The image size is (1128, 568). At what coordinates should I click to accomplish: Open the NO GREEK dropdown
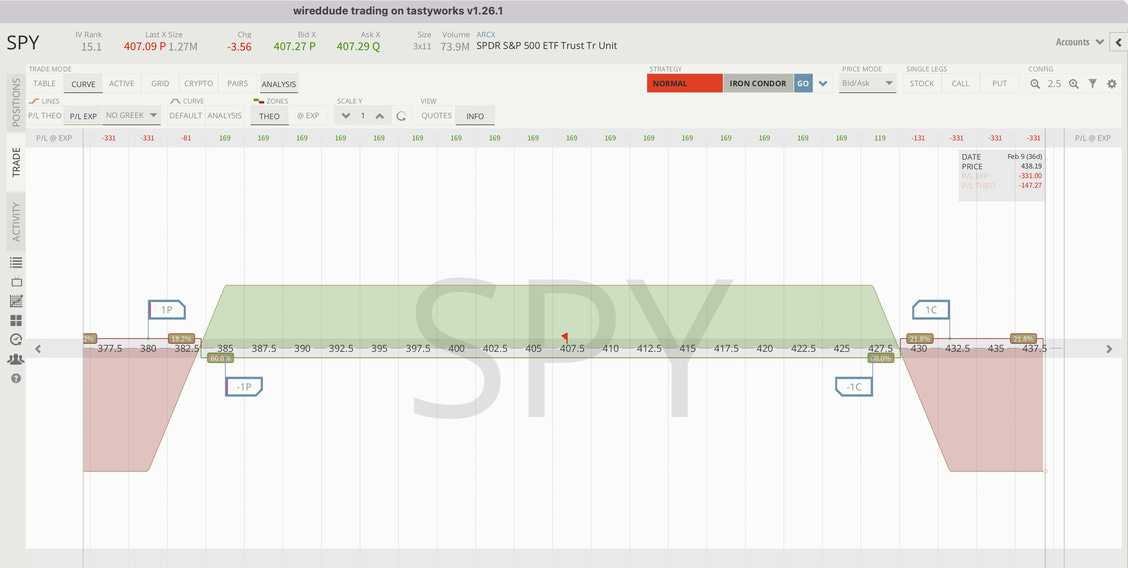[131, 116]
